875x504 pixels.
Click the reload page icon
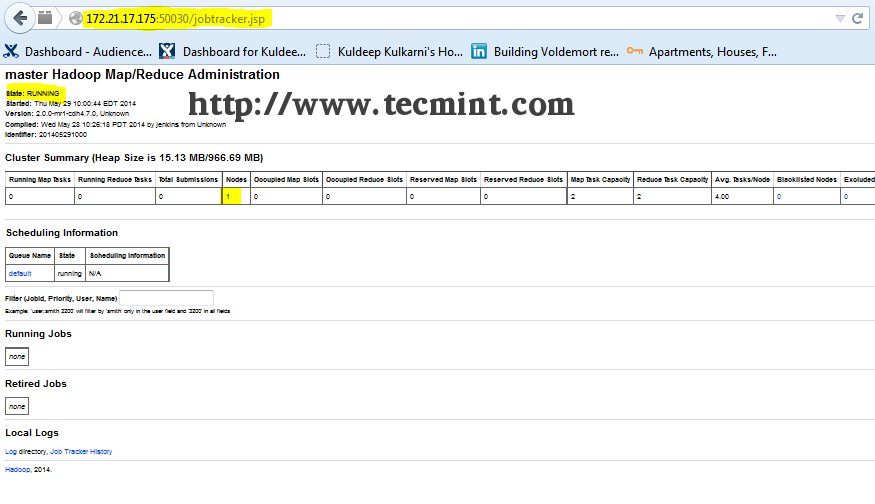click(x=858, y=18)
